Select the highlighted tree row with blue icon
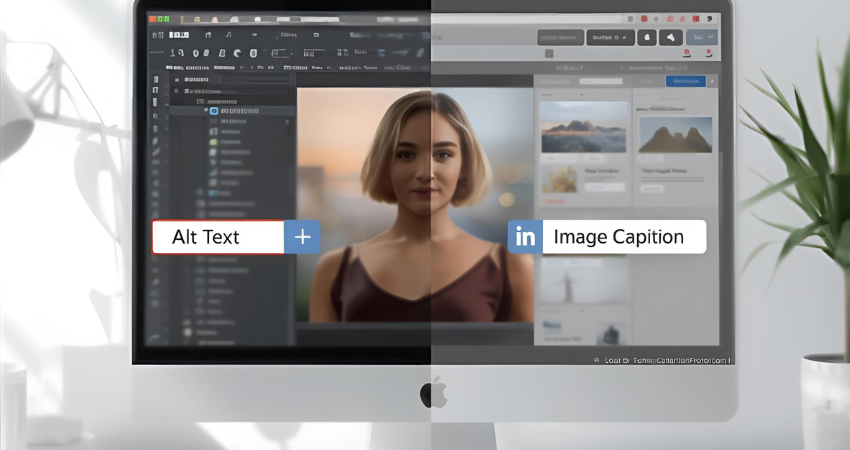This screenshot has width=850, height=450. (233, 111)
